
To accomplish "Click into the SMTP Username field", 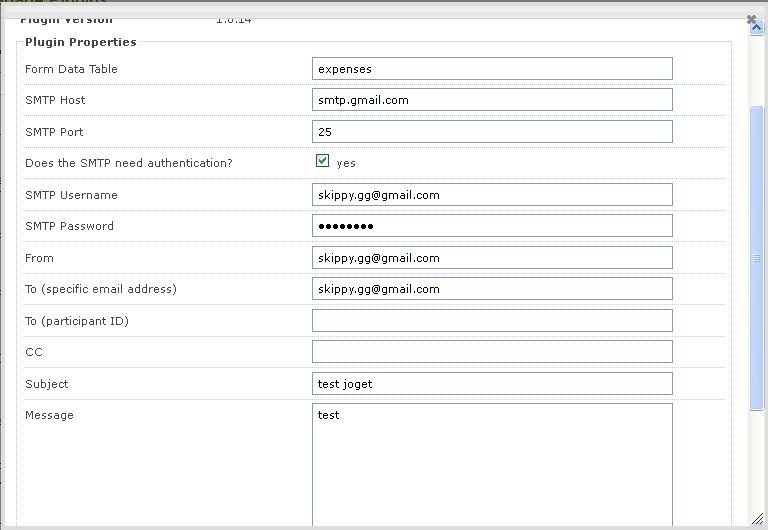I will (x=492, y=195).
